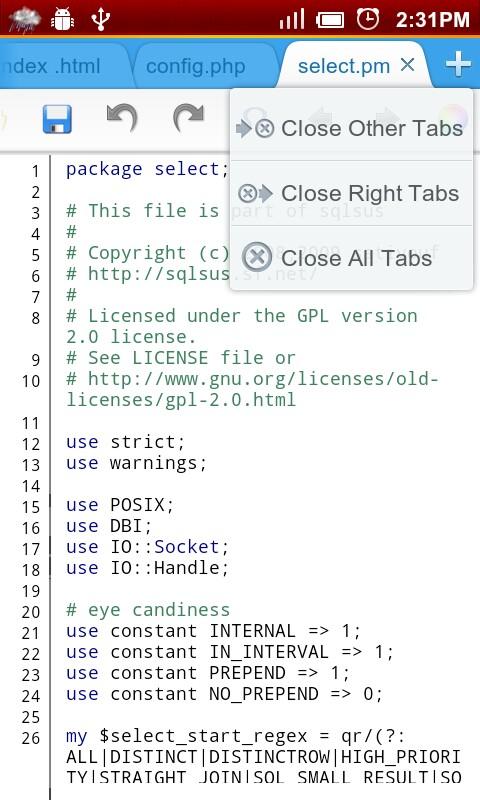480x800 pixels.
Task: Click the Close Right Tabs arrow icon
Action: coord(255,193)
